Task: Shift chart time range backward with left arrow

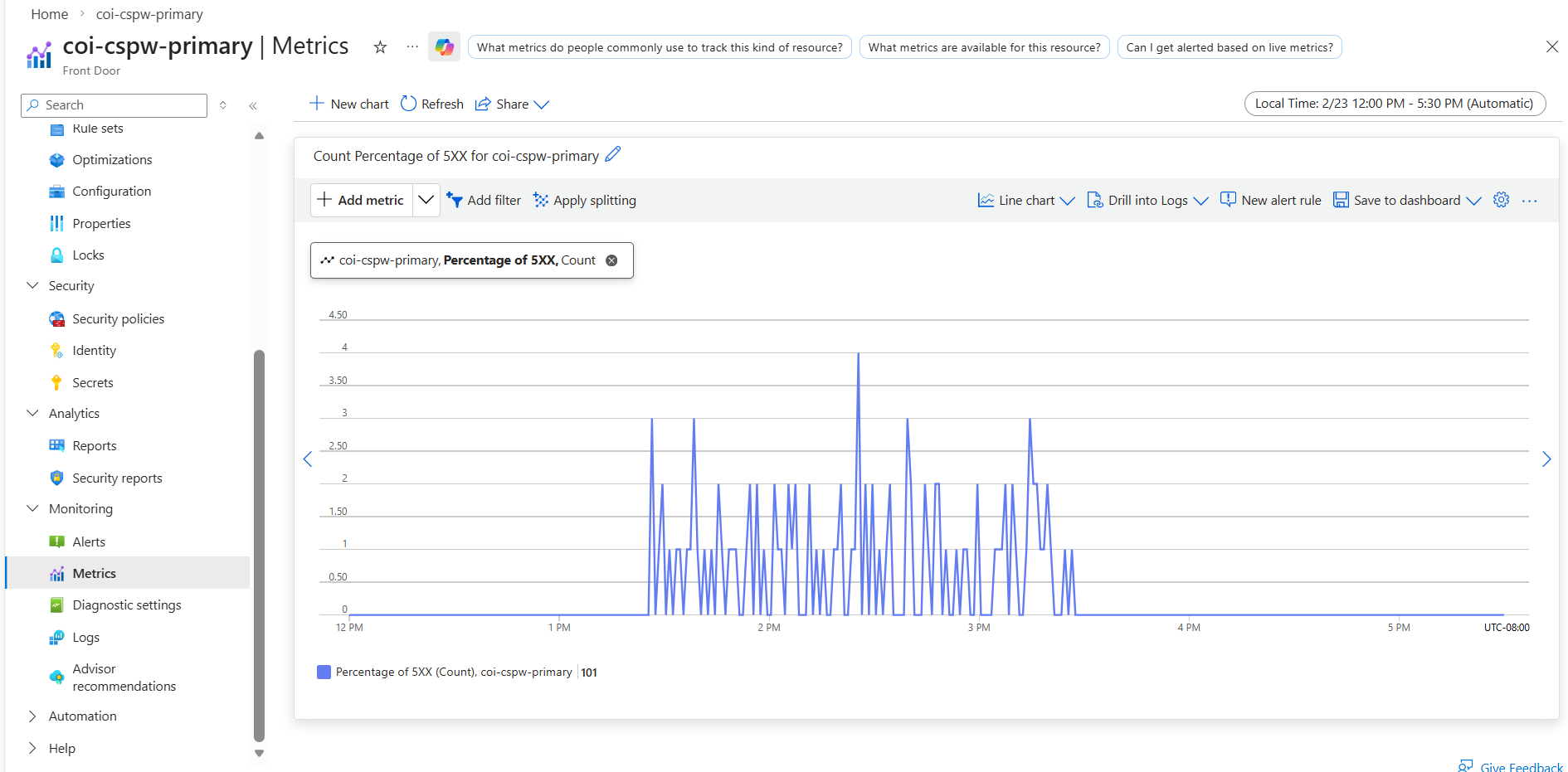Action: pos(308,459)
